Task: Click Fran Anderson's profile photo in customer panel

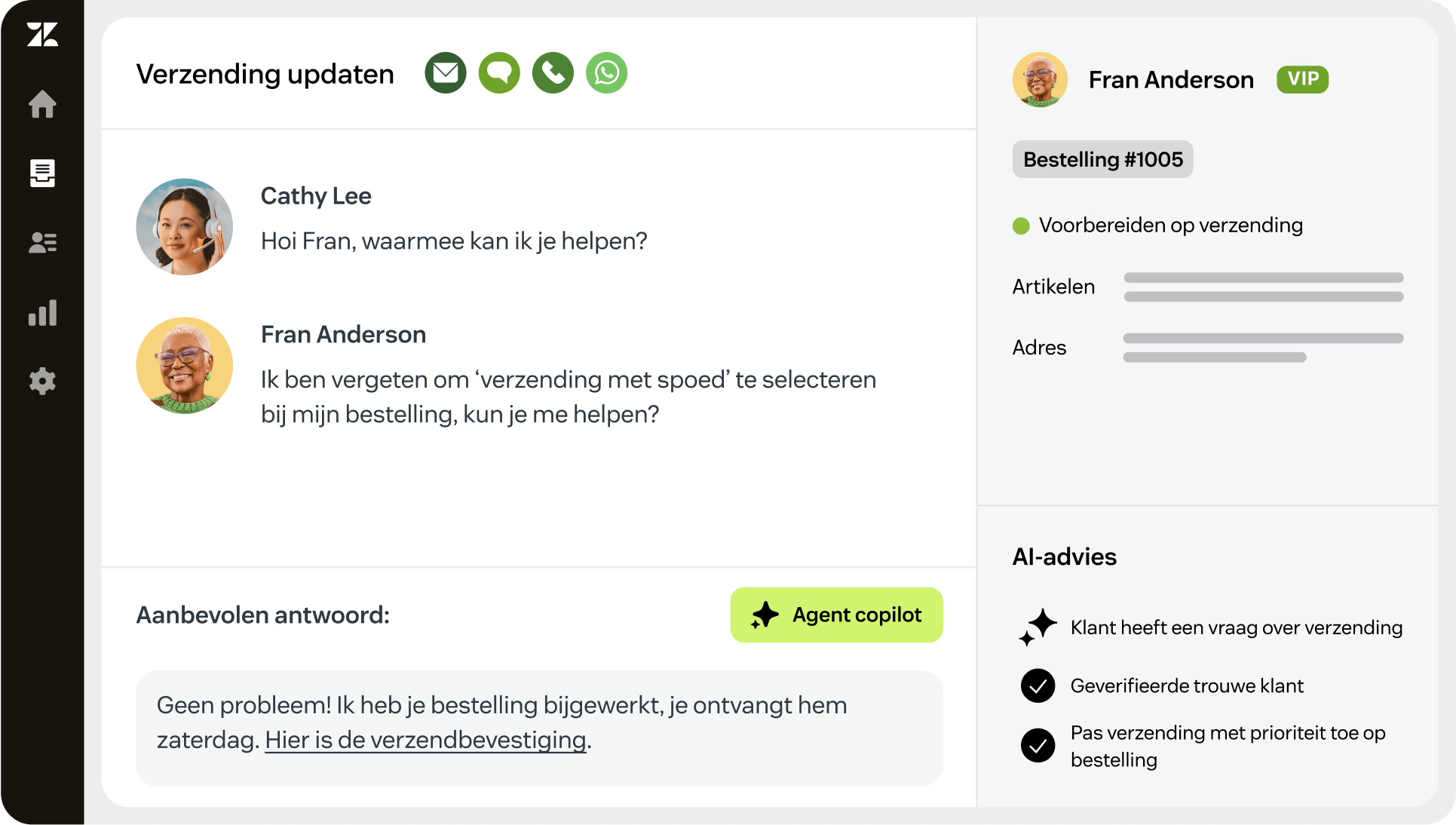Action: point(1040,79)
